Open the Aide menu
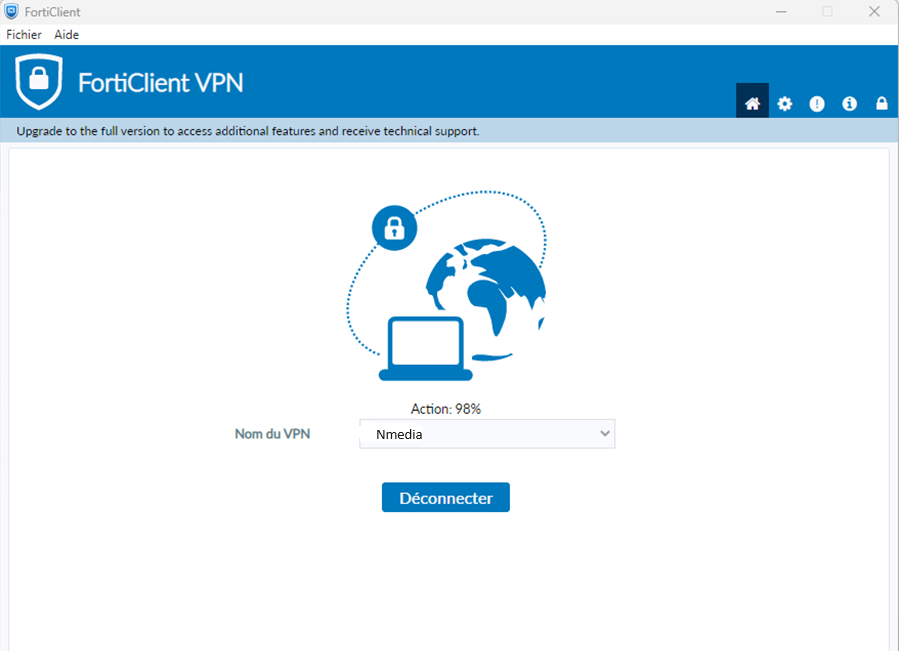The image size is (902, 651). [66, 34]
